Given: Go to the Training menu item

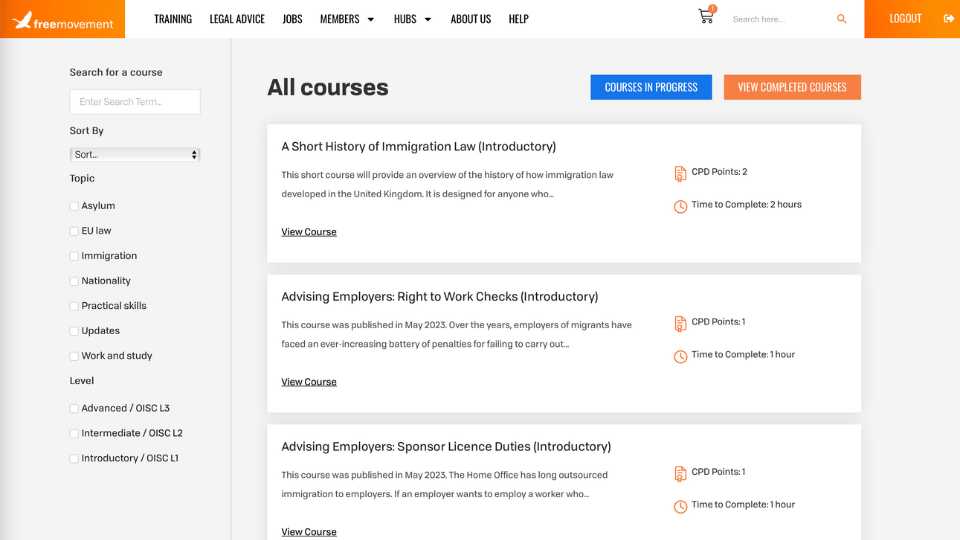Looking at the screenshot, I should [172, 19].
